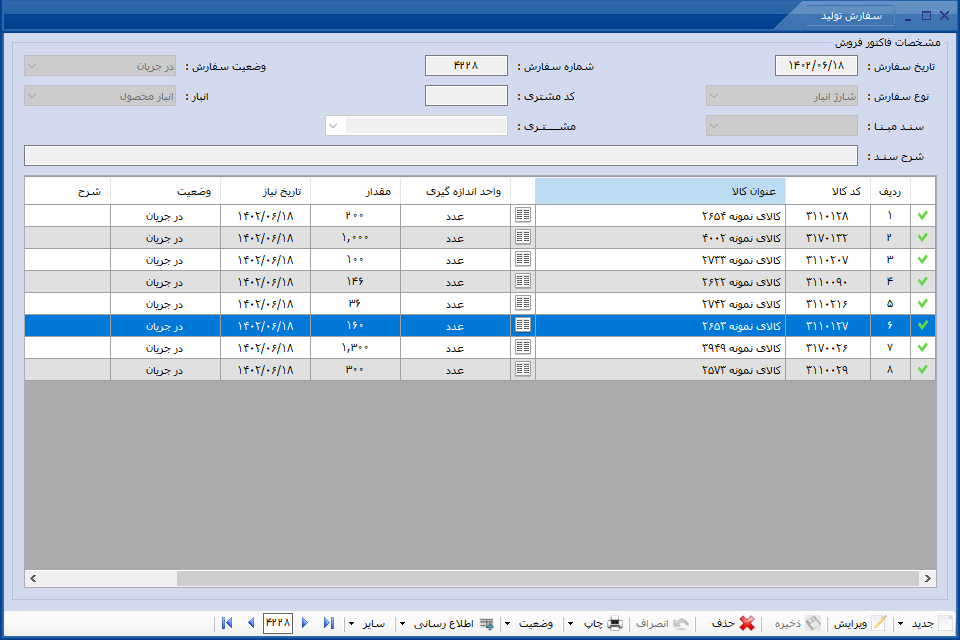Click green checkmark of row ۲
The height and width of the screenshot is (640, 960).
(923, 237)
